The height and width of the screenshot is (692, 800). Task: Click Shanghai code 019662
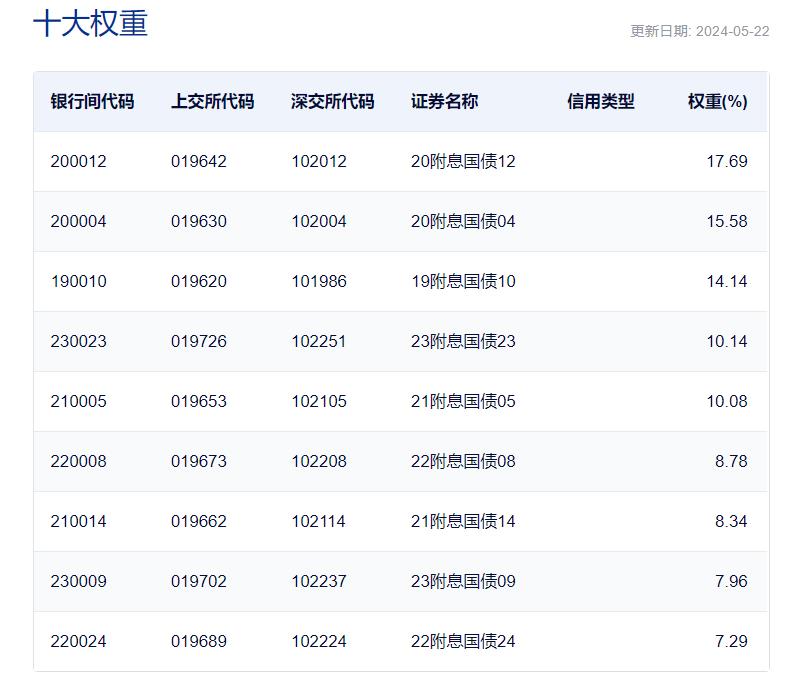[x=199, y=521]
